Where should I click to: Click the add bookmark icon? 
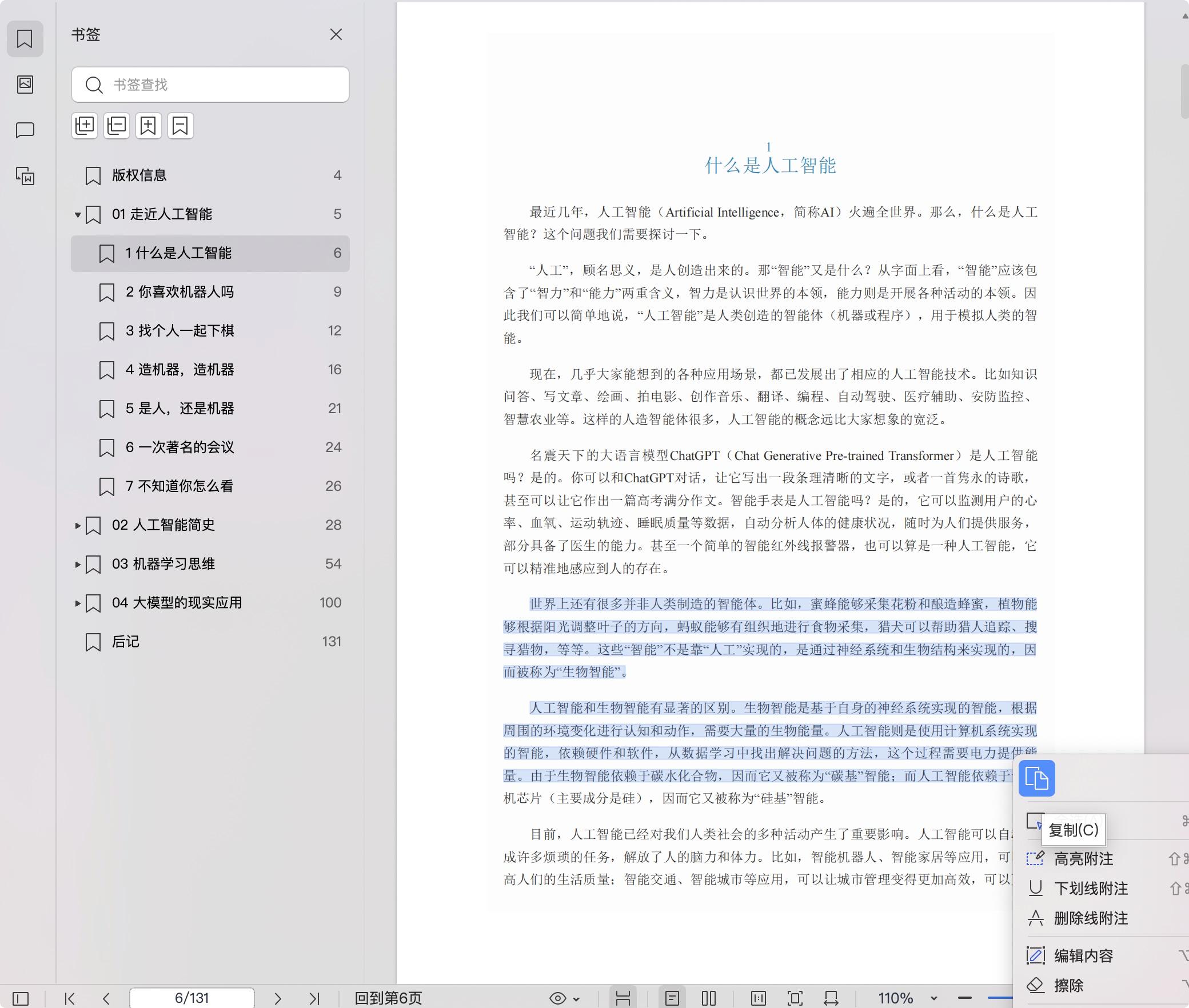[149, 126]
